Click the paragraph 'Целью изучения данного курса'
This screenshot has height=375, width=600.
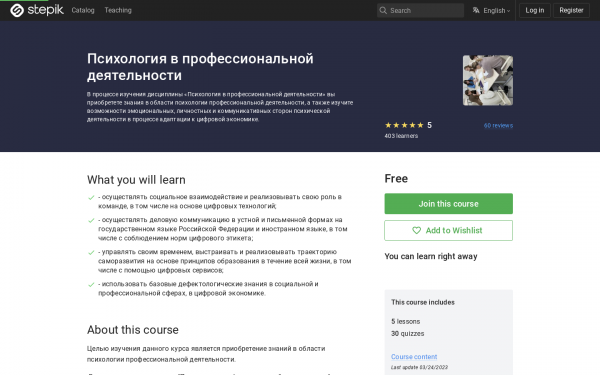[206, 354]
